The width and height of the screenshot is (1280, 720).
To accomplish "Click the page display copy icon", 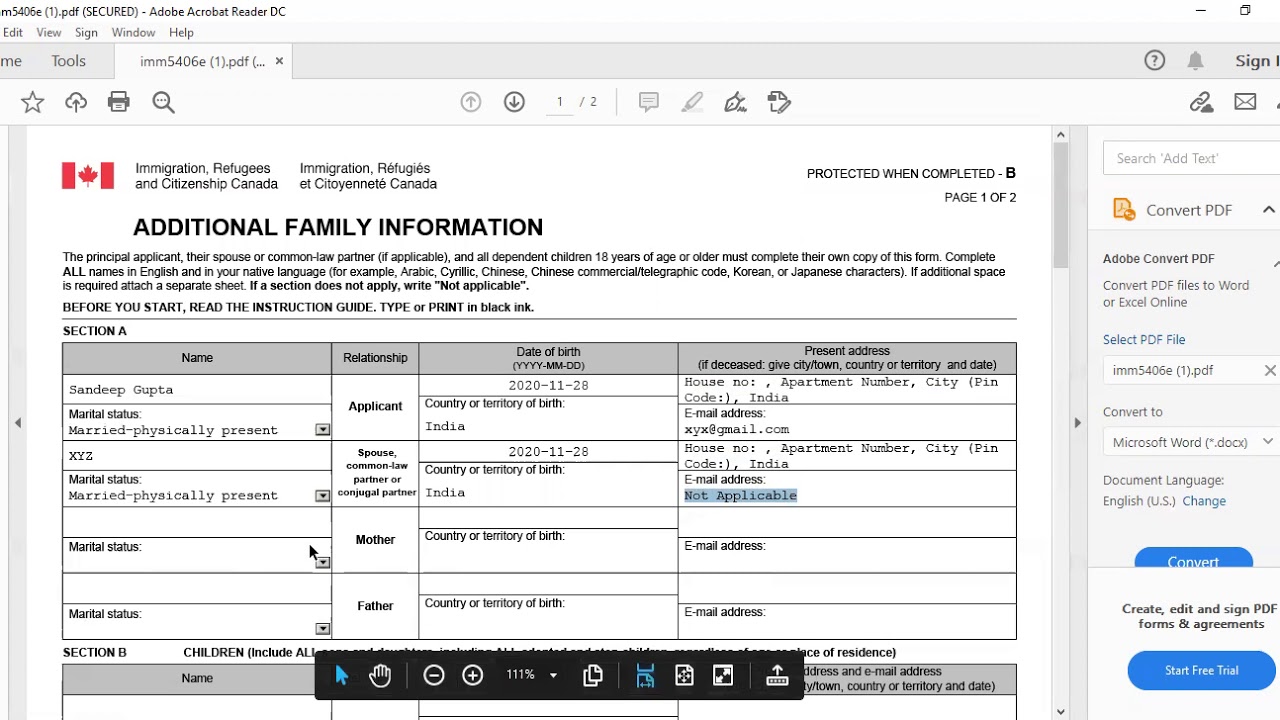I will coord(593,675).
